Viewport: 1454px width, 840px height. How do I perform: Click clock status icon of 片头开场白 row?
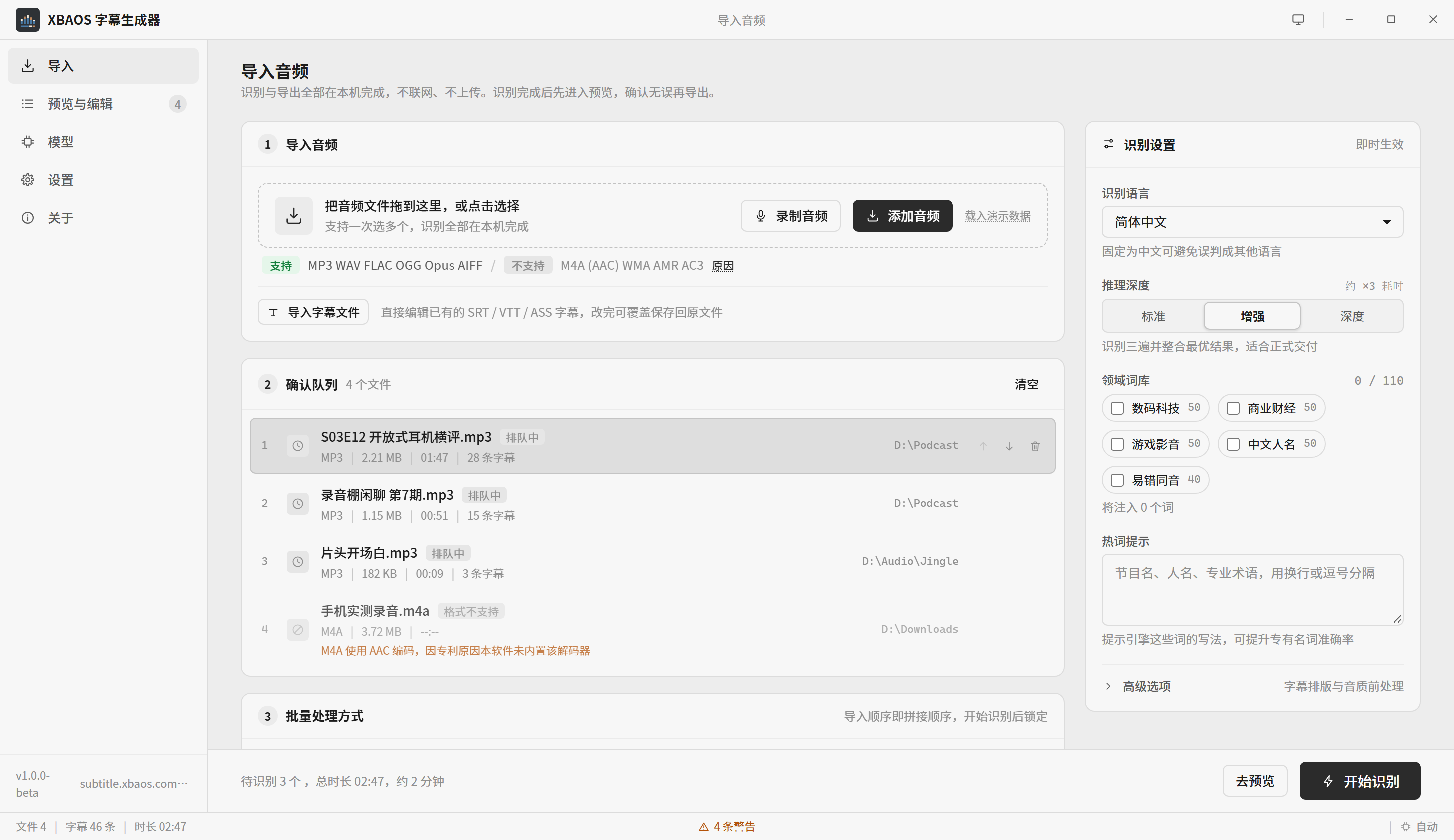coord(297,562)
